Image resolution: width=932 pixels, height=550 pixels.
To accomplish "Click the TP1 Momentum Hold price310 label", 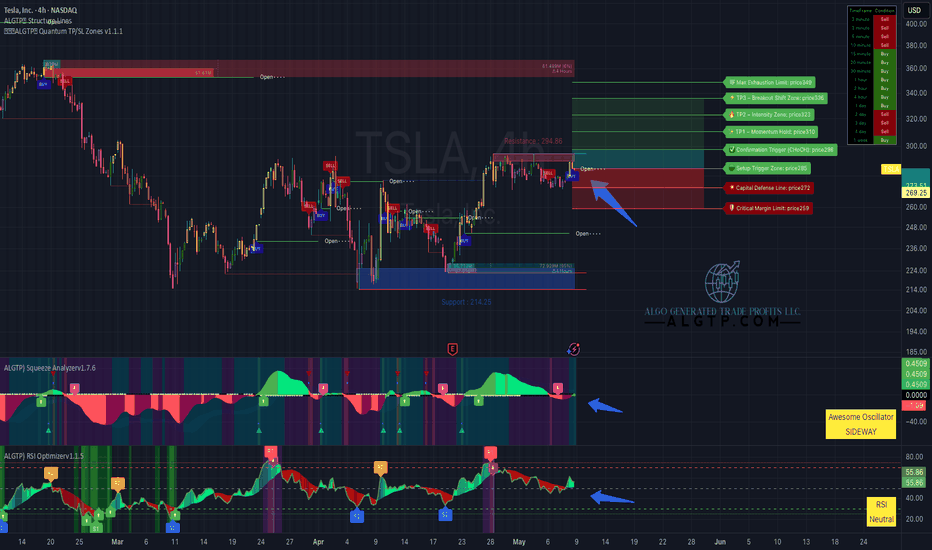I will pyautogui.click(x=771, y=131).
